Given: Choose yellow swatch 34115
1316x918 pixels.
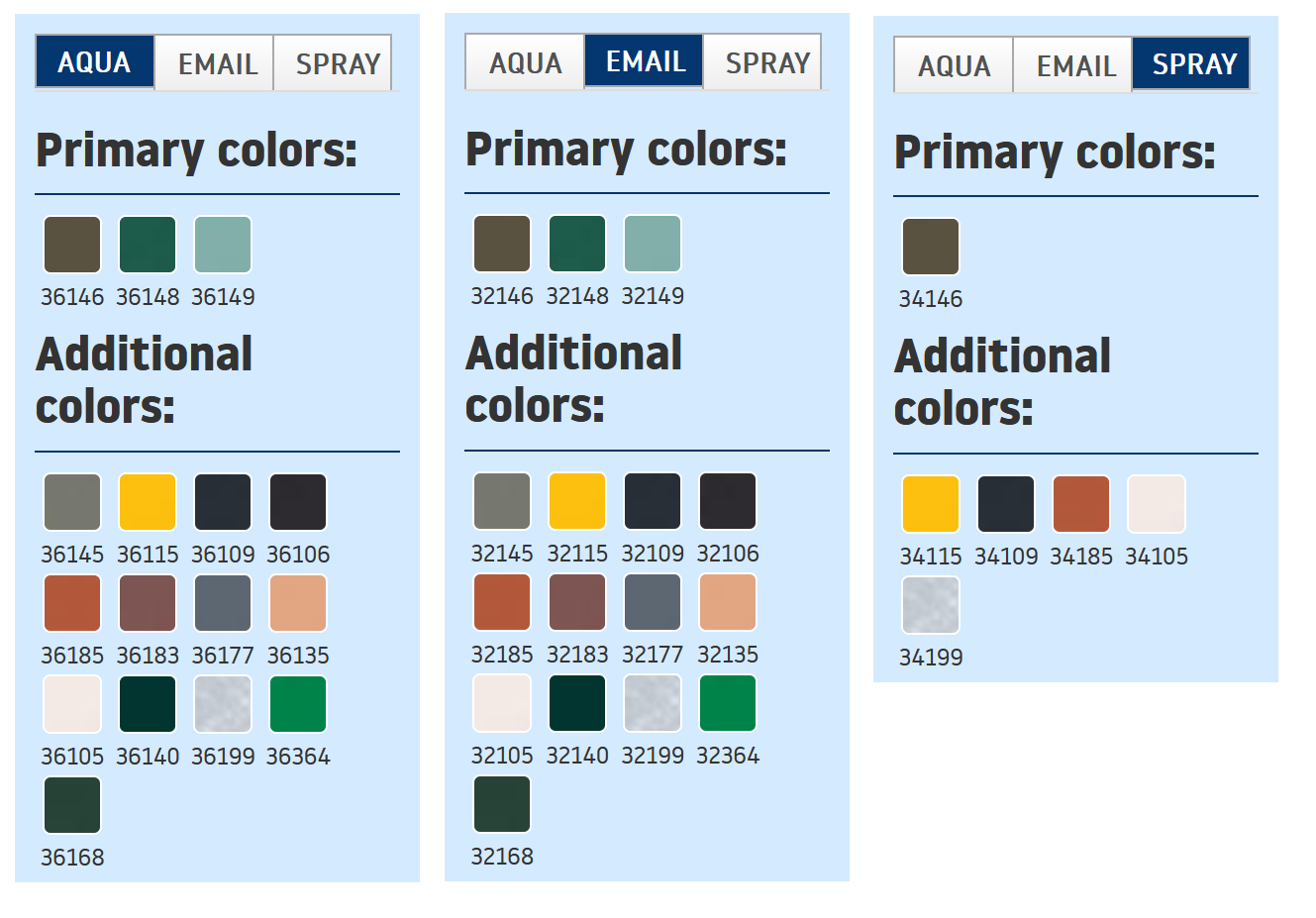Looking at the screenshot, I should point(931,504).
